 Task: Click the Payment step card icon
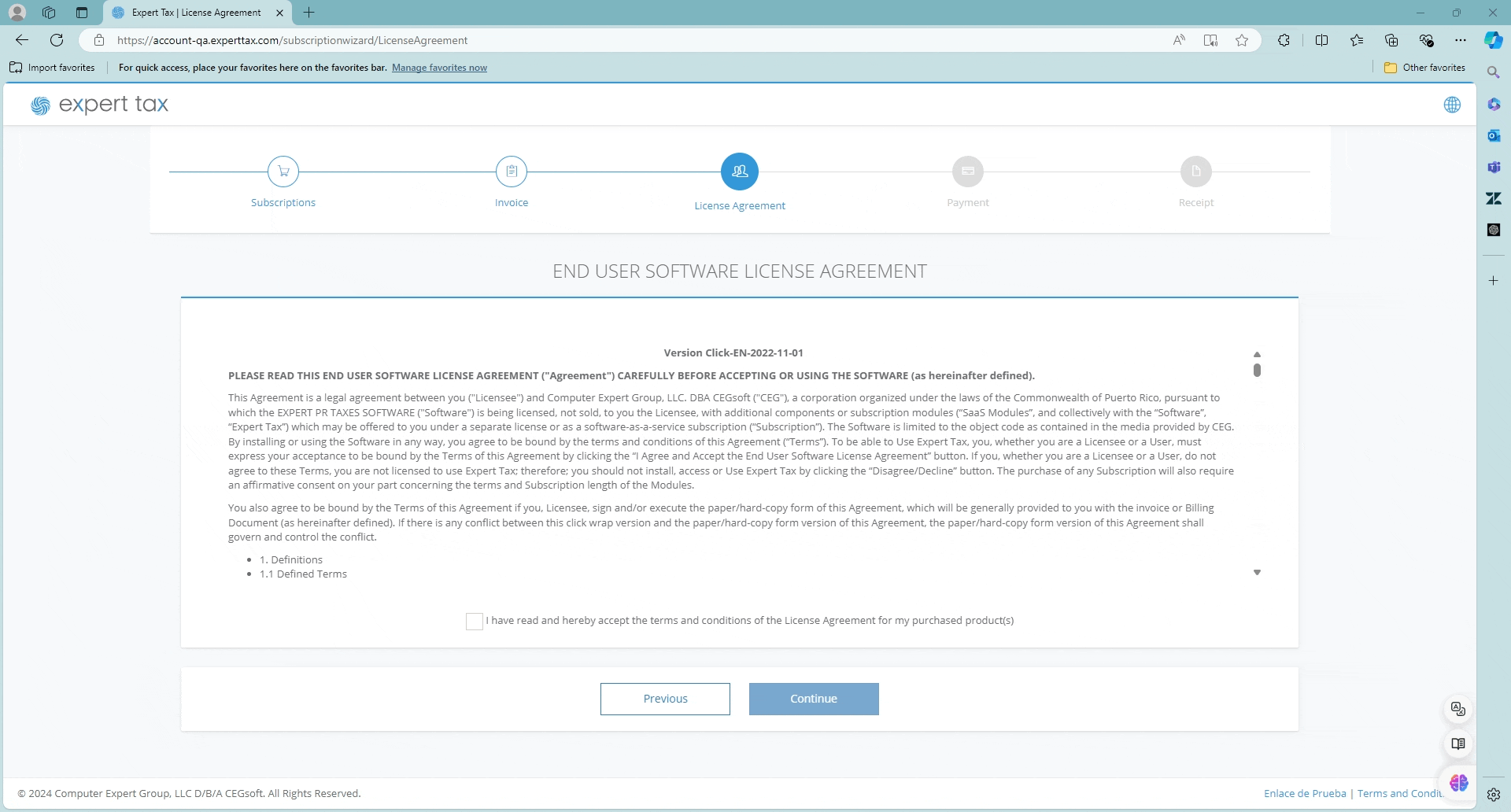pyautogui.click(x=968, y=172)
